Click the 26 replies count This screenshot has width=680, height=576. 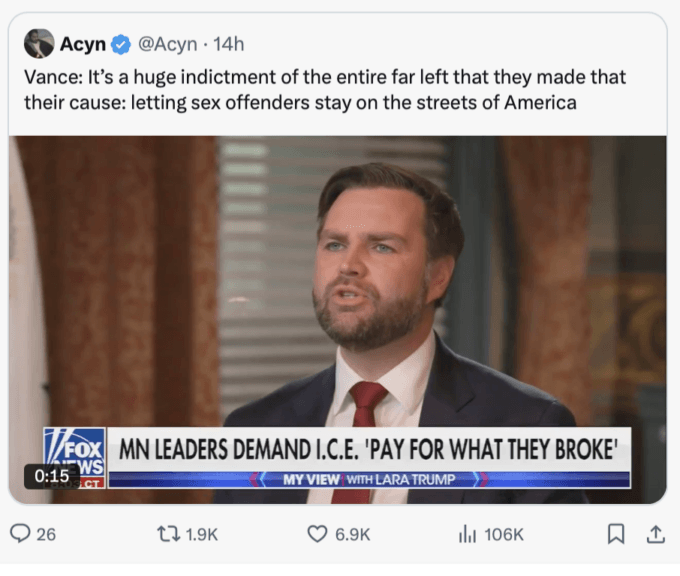46,535
